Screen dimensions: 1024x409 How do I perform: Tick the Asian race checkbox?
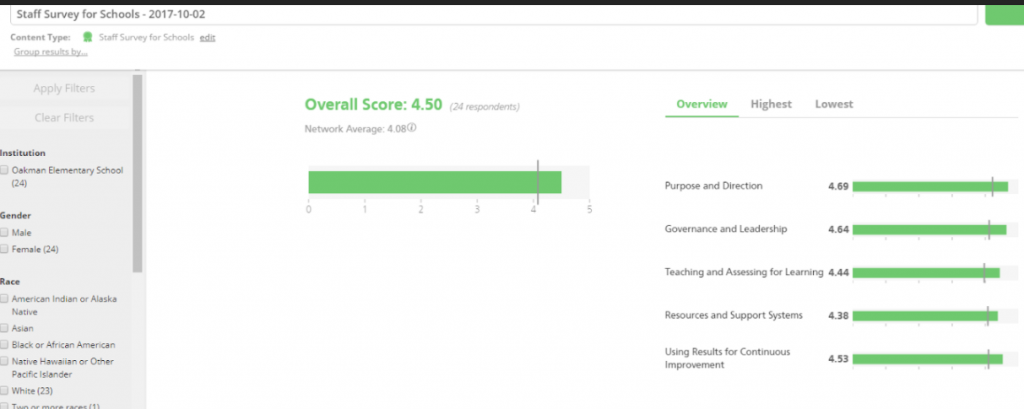[x=5, y=328]
